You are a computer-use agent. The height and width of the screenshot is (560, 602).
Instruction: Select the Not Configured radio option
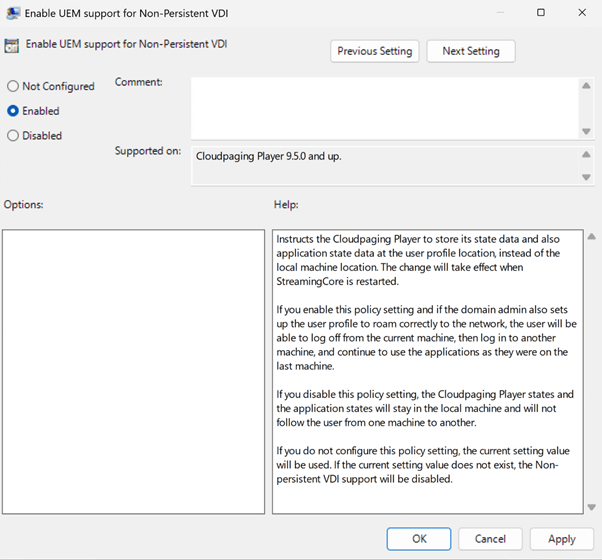[x=13, y=87]
